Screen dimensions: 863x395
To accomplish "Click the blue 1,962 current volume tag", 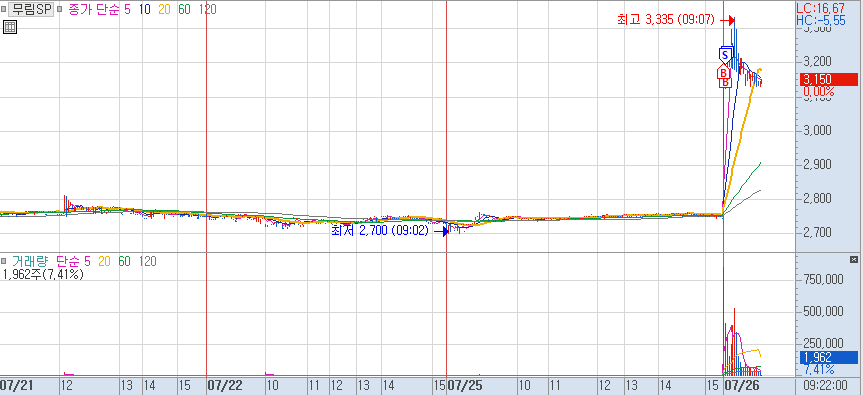I will [828, 358].
